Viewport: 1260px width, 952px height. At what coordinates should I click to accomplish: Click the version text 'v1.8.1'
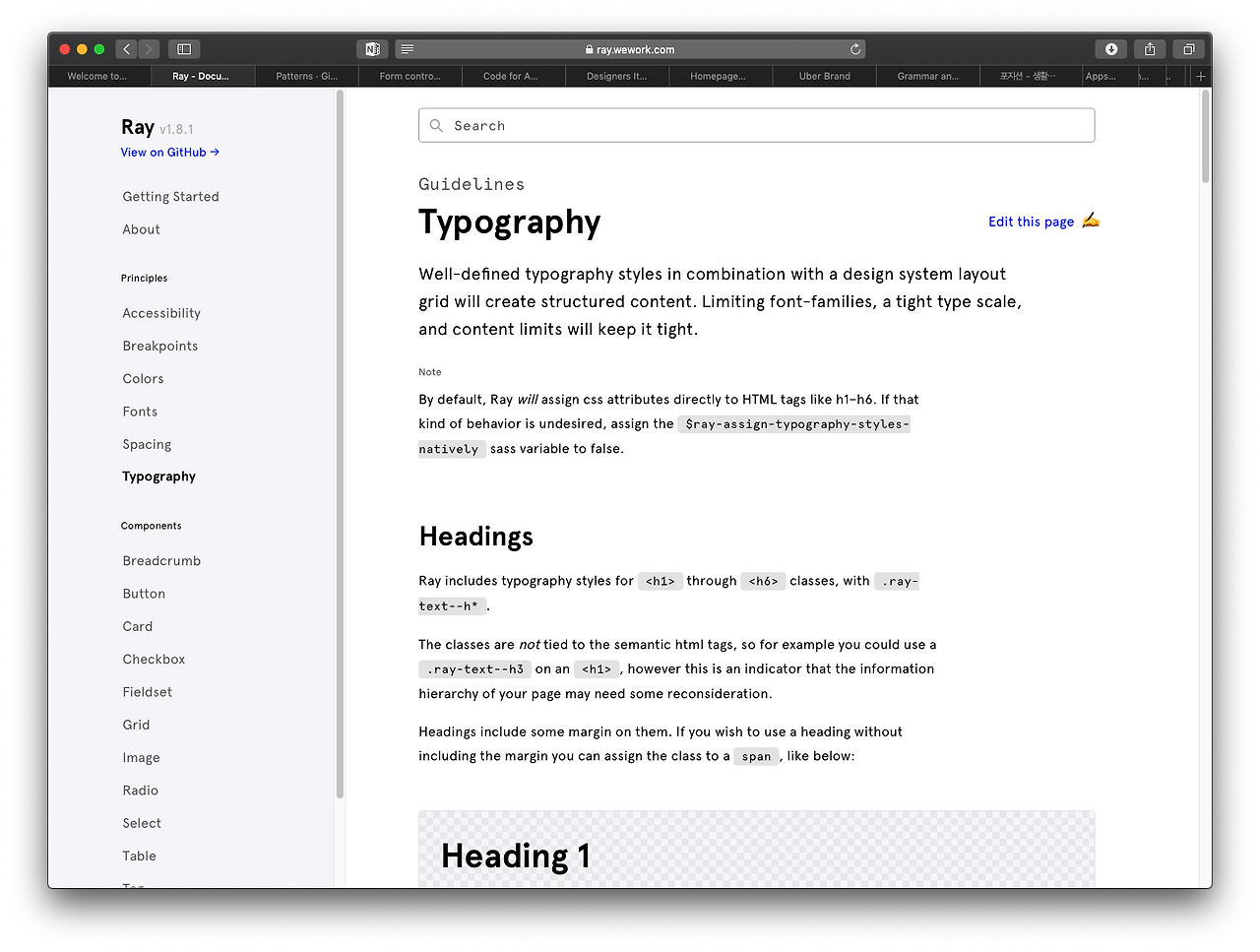click(x=177, y=129)
